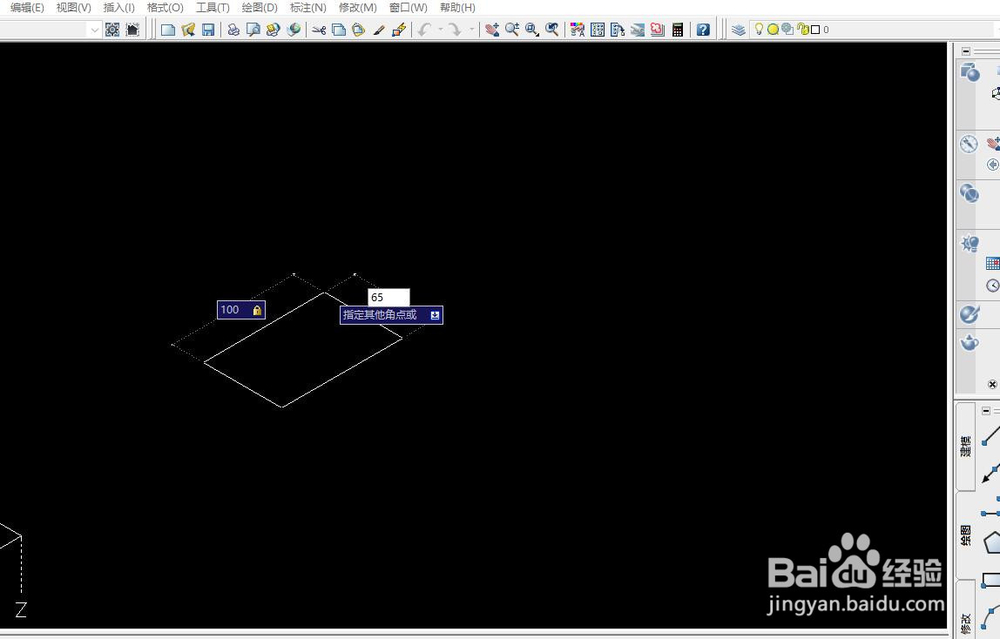Click the Zoom Previous icon

552,29
